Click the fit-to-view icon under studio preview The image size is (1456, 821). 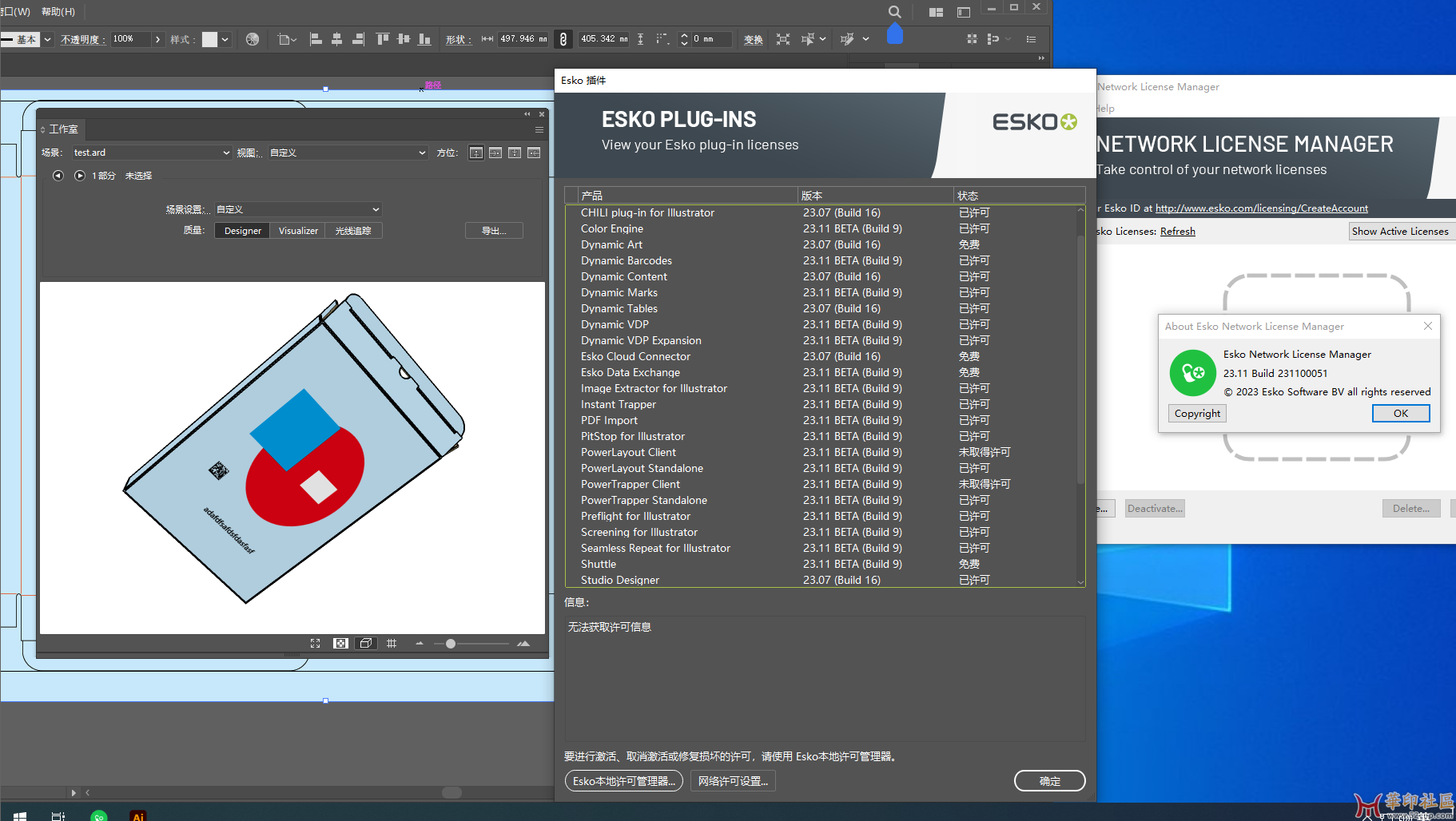316,643
